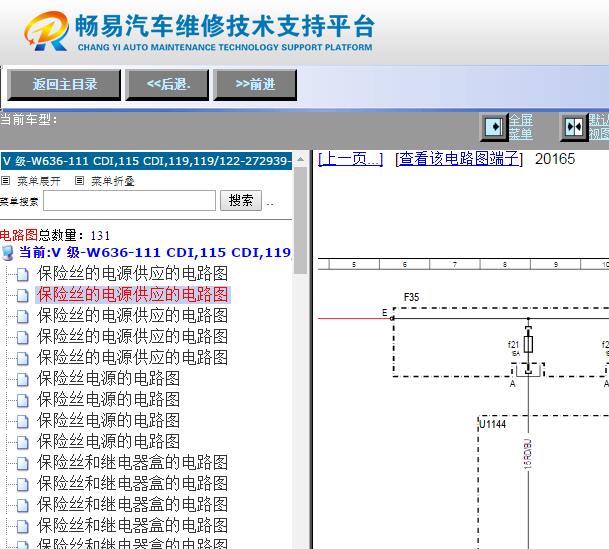Open the third 保险丝的电源供应的电路图 item
The width and height of the screenshot is (609, 549).
coord(132,316)
